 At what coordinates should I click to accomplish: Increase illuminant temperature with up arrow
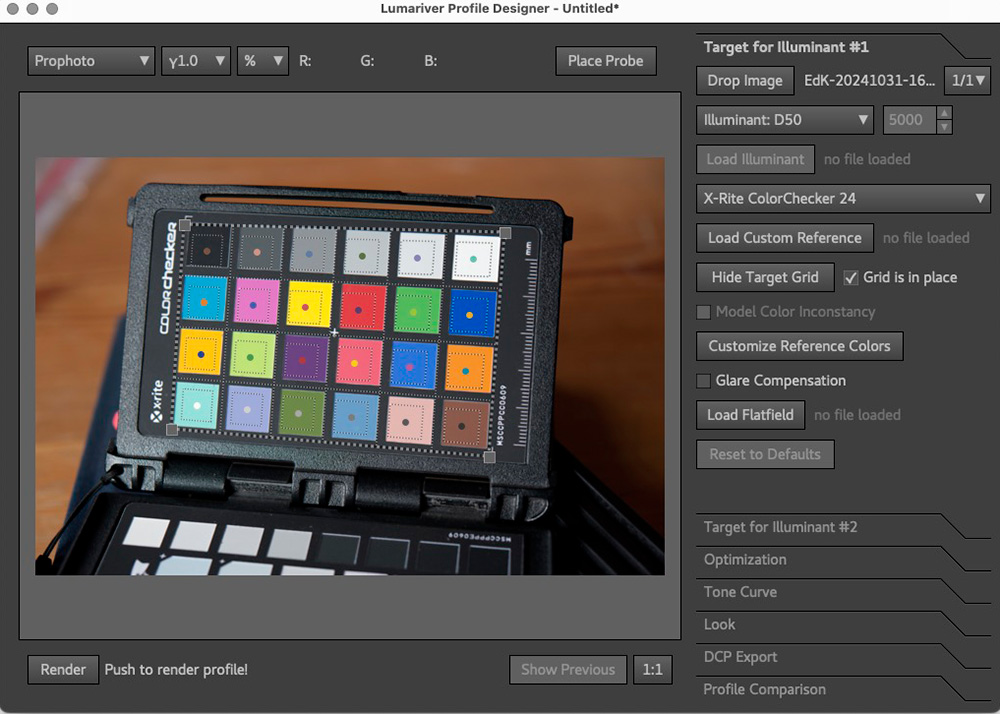click(x=943, y=114)
